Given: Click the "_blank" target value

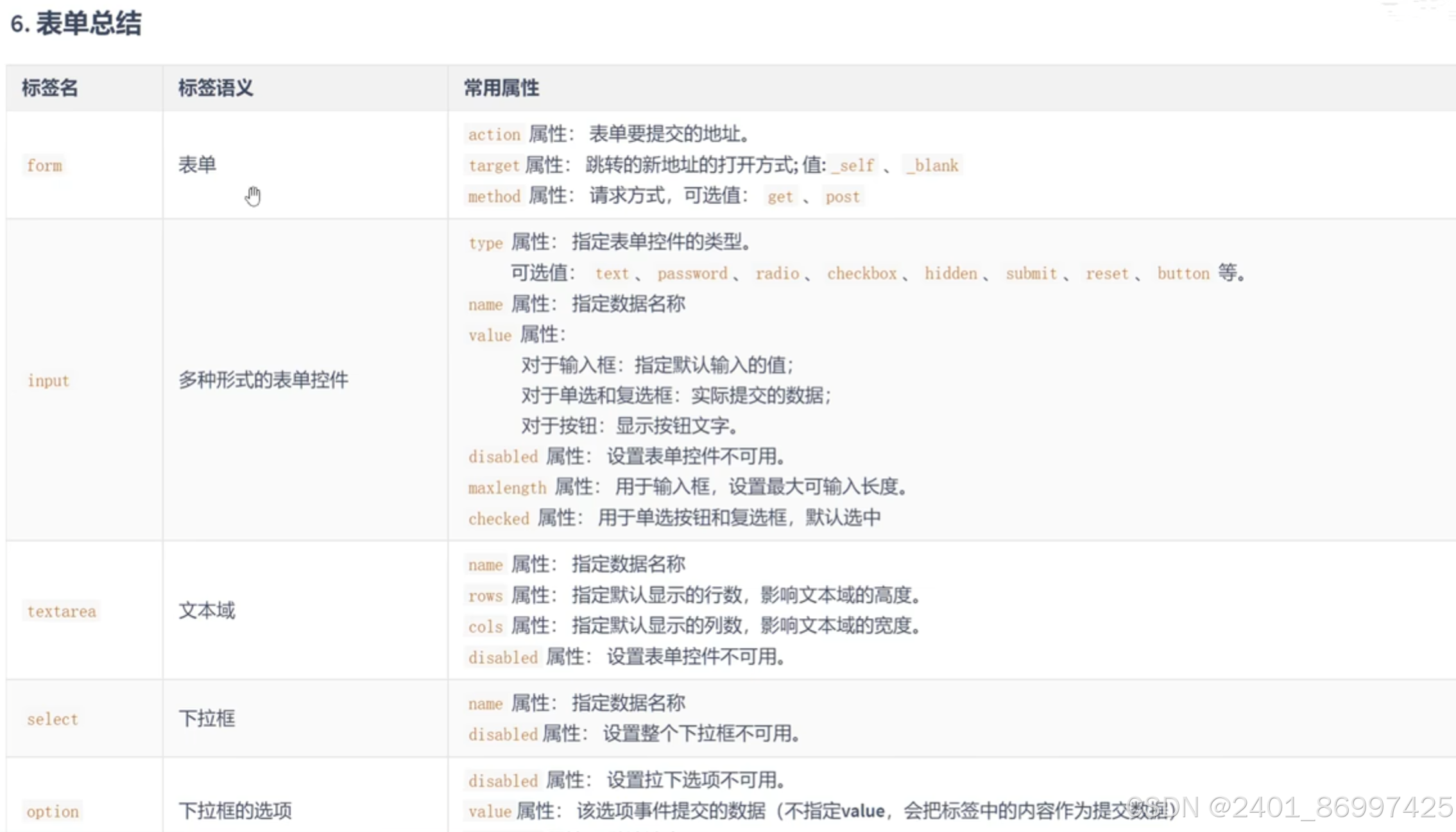Looking at the screenshot, I should point(932,166).
